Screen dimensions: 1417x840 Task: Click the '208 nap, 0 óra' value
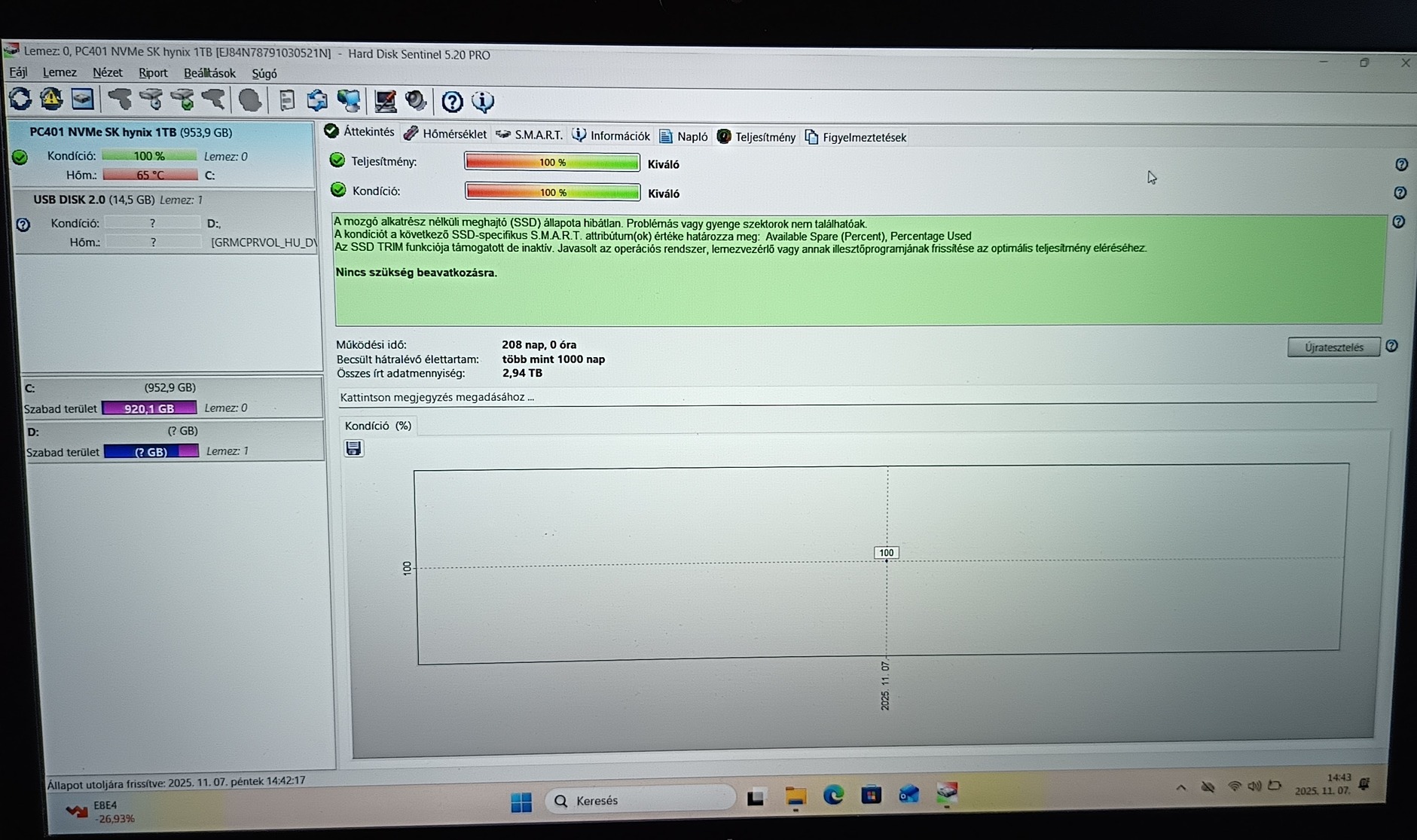click(x=539, y=345)
